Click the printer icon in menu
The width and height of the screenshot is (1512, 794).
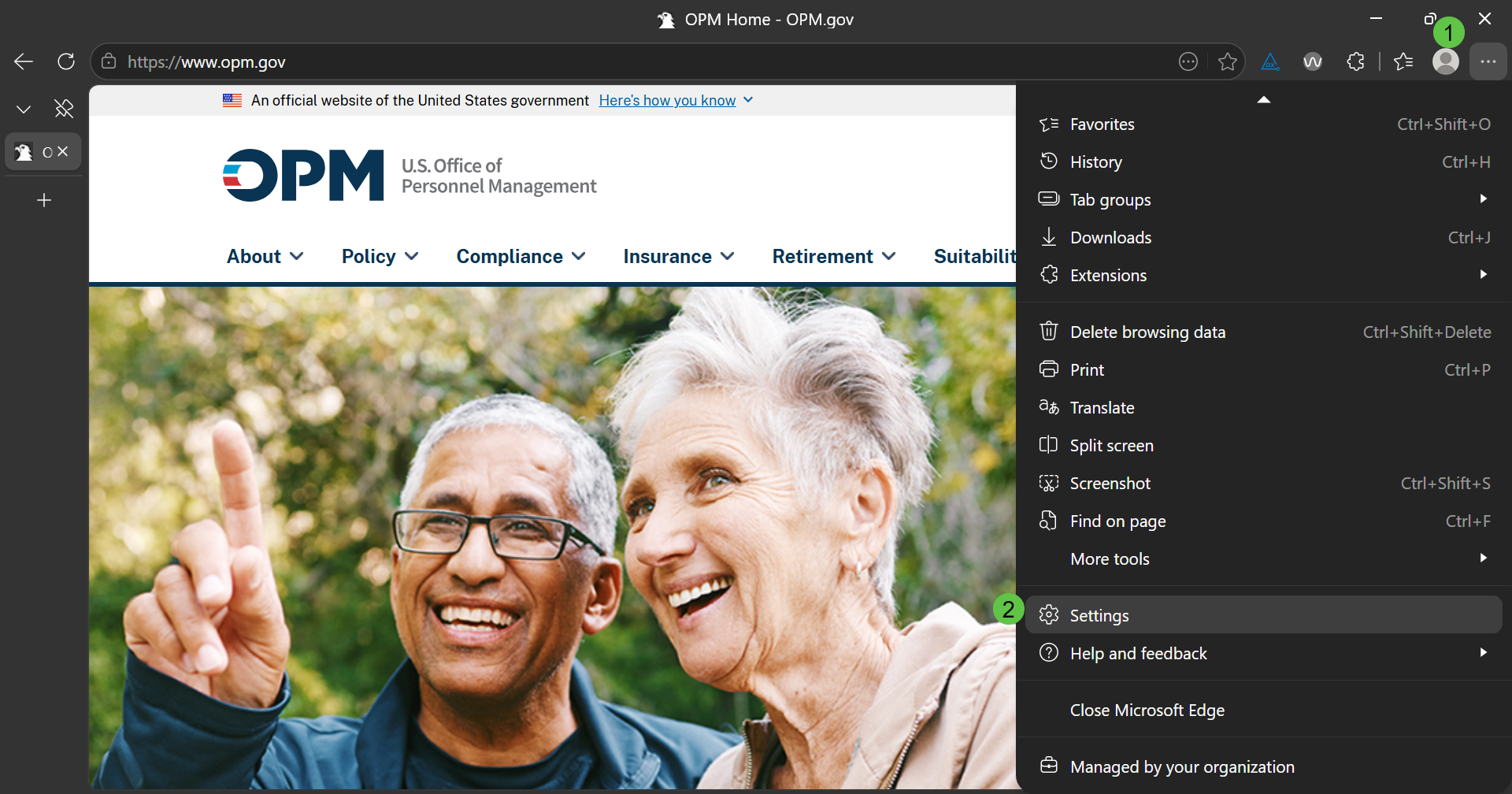click(x=1049, y=369)
